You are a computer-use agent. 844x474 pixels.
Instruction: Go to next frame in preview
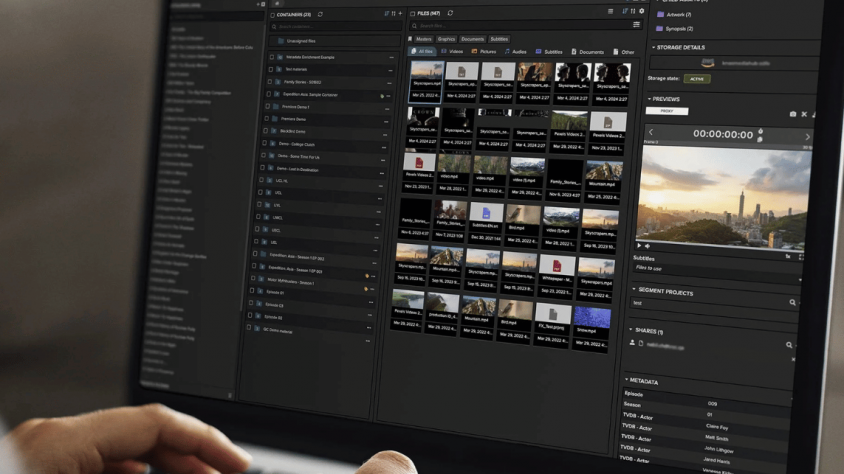point(807,137)
